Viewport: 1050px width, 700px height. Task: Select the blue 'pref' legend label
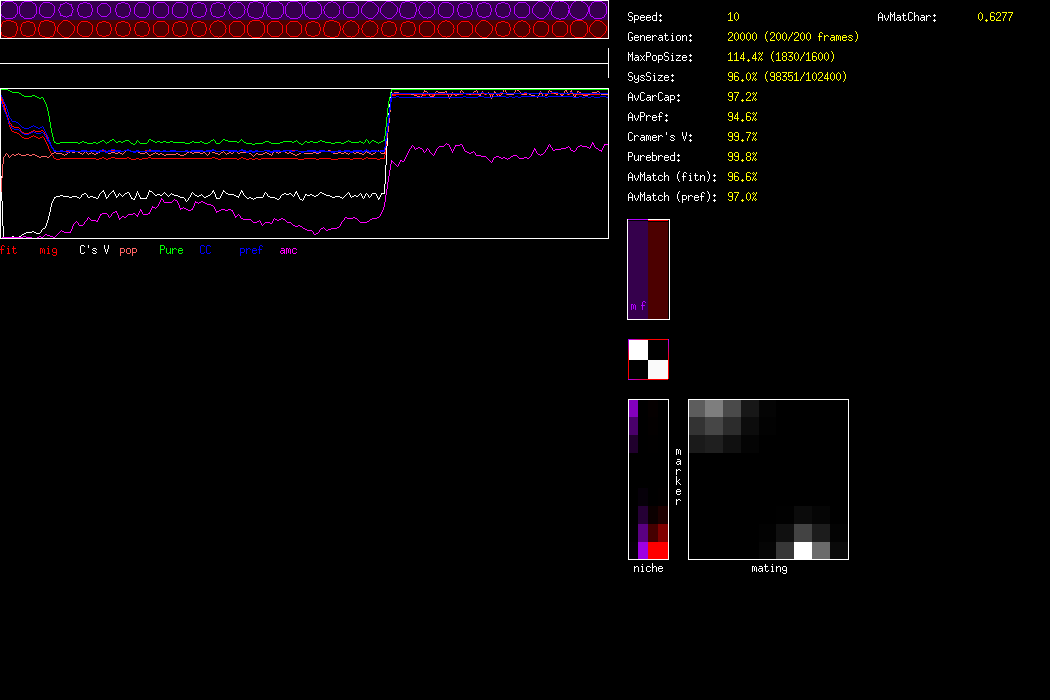tap(250, 250)
